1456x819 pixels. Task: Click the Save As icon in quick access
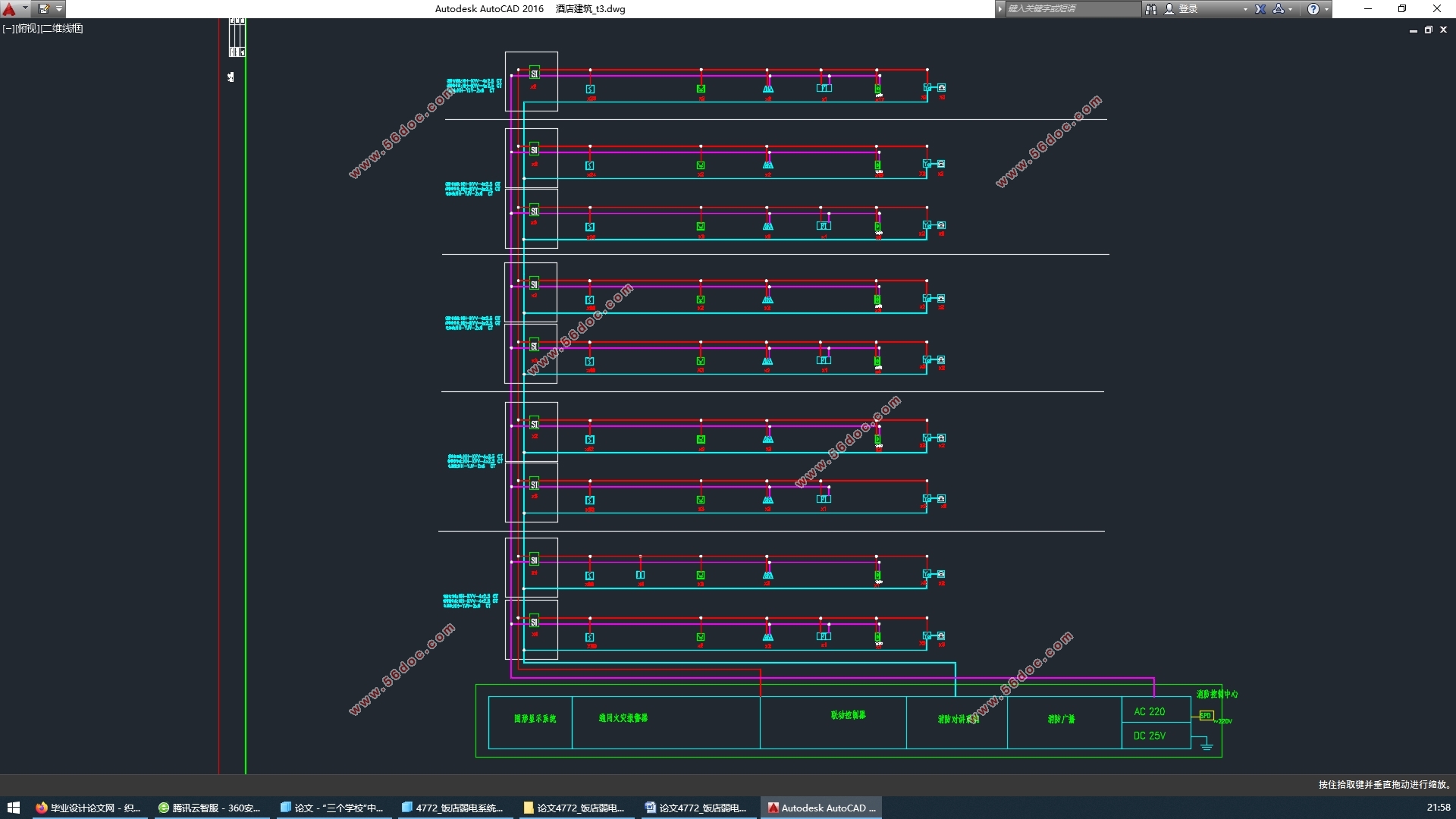point(44,9)
